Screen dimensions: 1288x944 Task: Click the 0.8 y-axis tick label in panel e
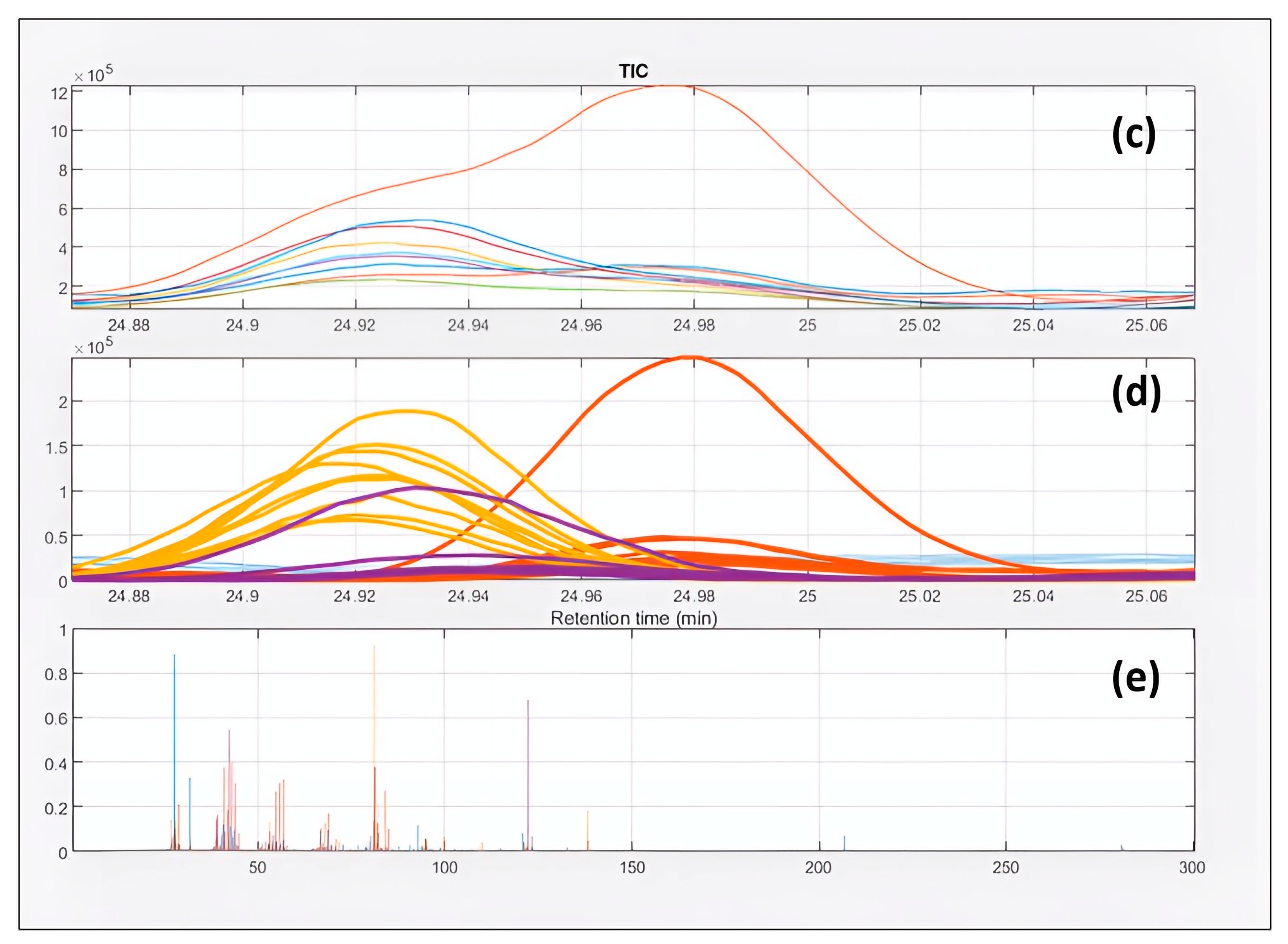56,674
